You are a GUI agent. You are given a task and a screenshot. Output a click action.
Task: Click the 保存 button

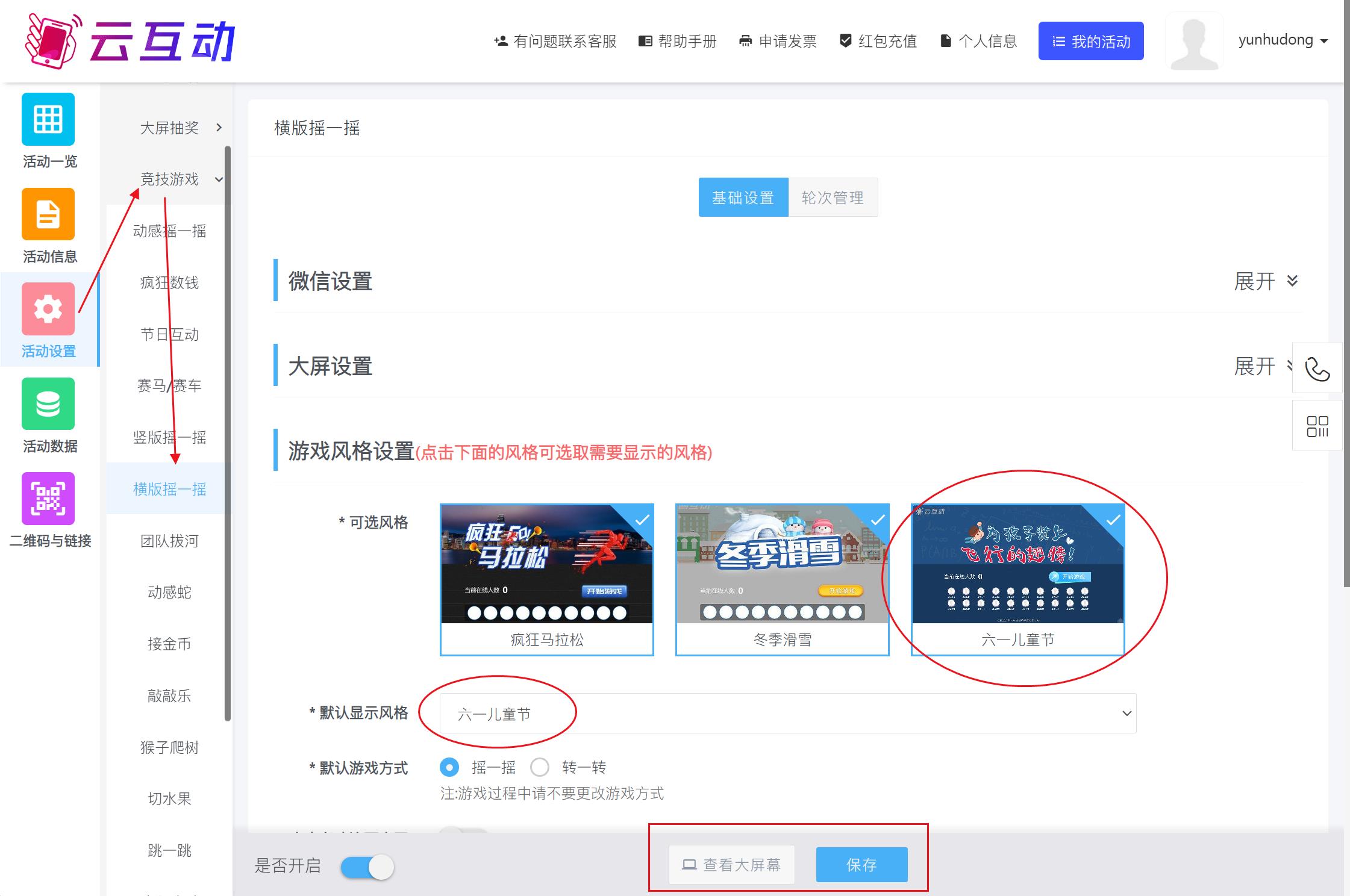861,865
